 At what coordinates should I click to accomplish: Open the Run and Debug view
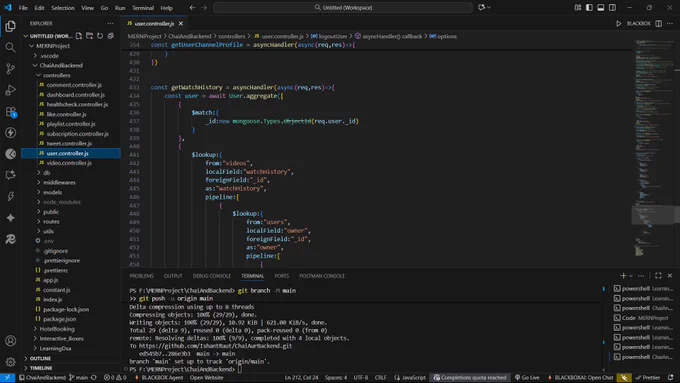coord(10,90)
